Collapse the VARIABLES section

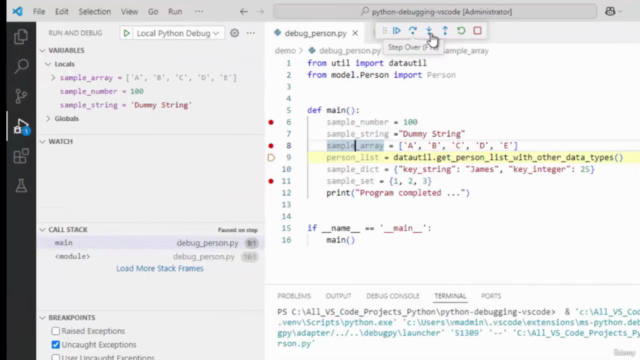tap(42, 50)
